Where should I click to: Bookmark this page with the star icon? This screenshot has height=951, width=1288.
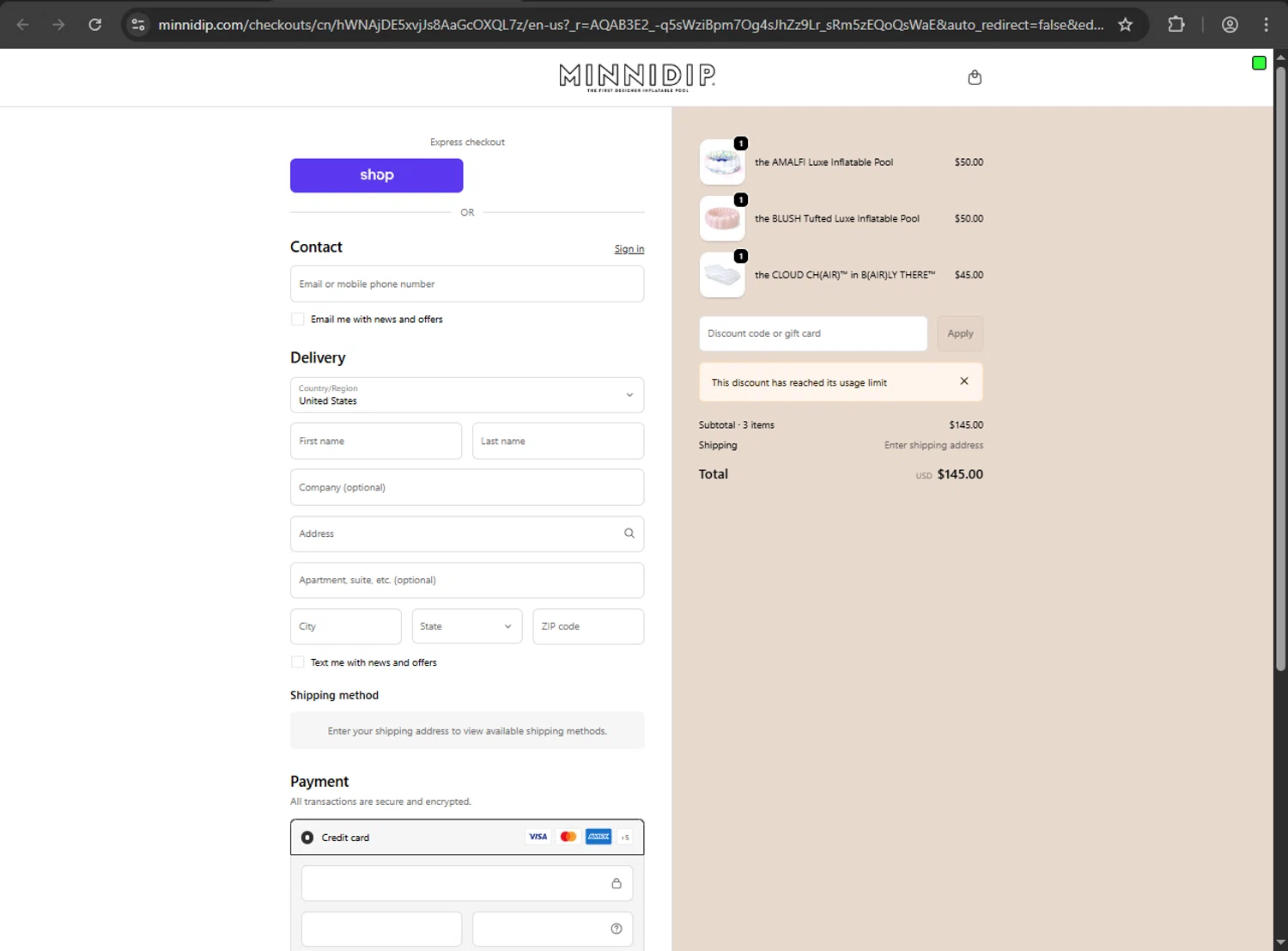click(1125, 25)
